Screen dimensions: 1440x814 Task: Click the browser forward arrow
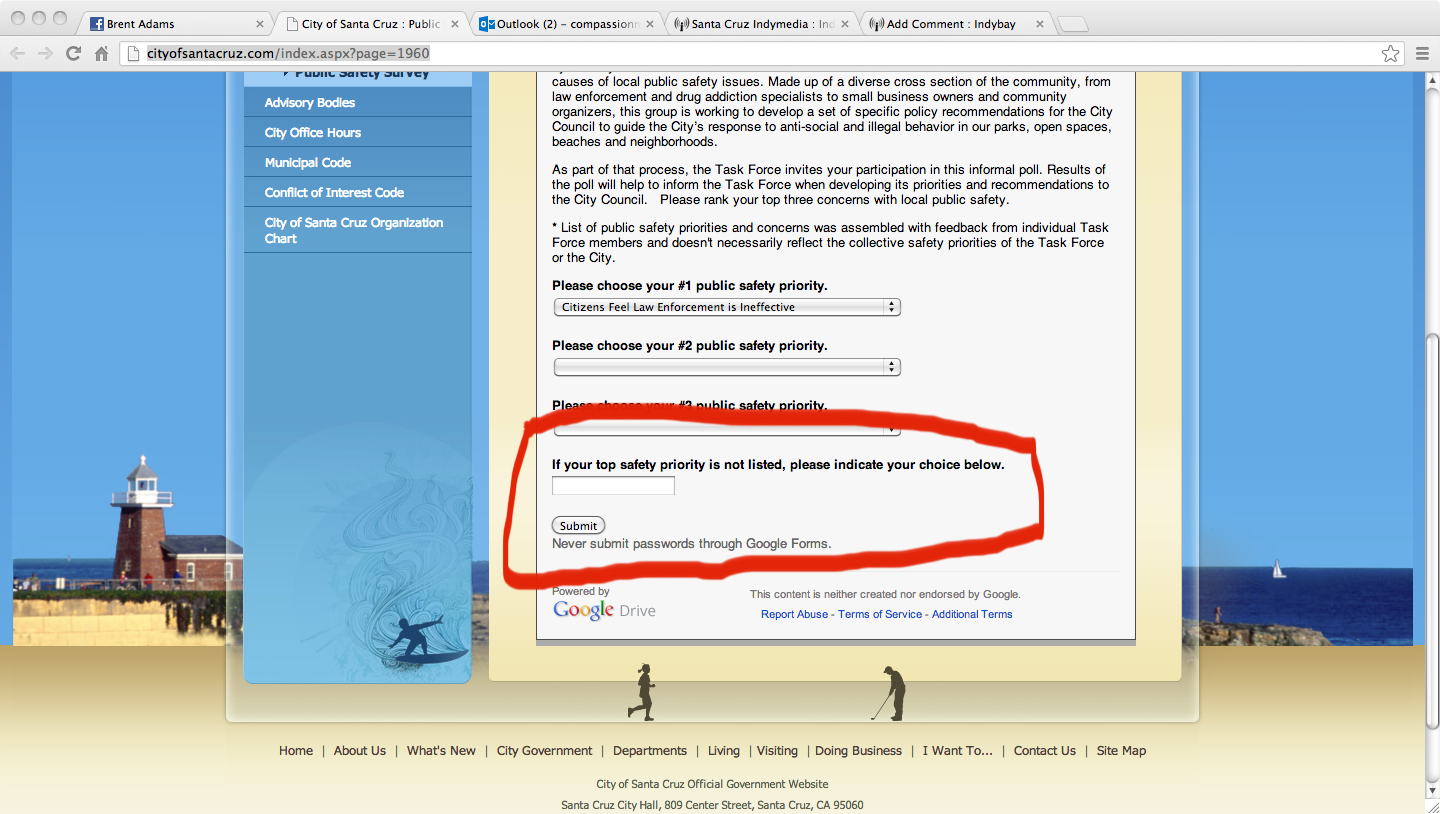point(45,54)
